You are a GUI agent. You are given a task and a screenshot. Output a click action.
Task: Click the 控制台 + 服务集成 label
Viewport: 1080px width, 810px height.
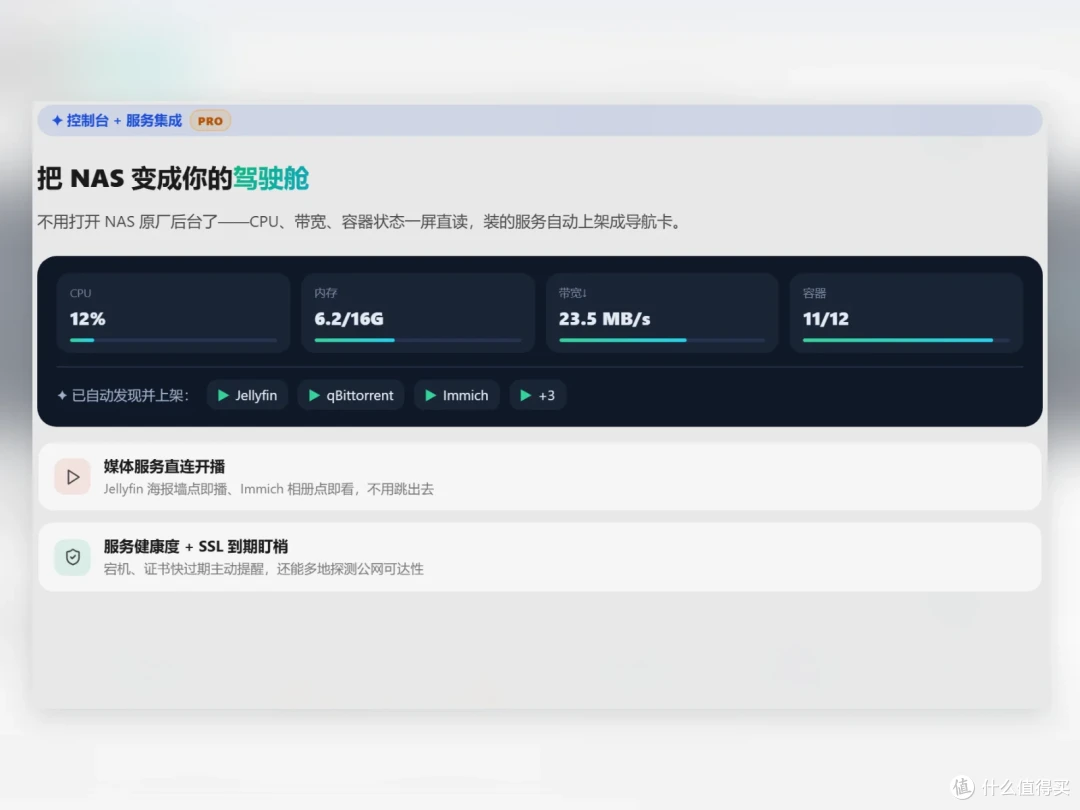coord(124,121)
